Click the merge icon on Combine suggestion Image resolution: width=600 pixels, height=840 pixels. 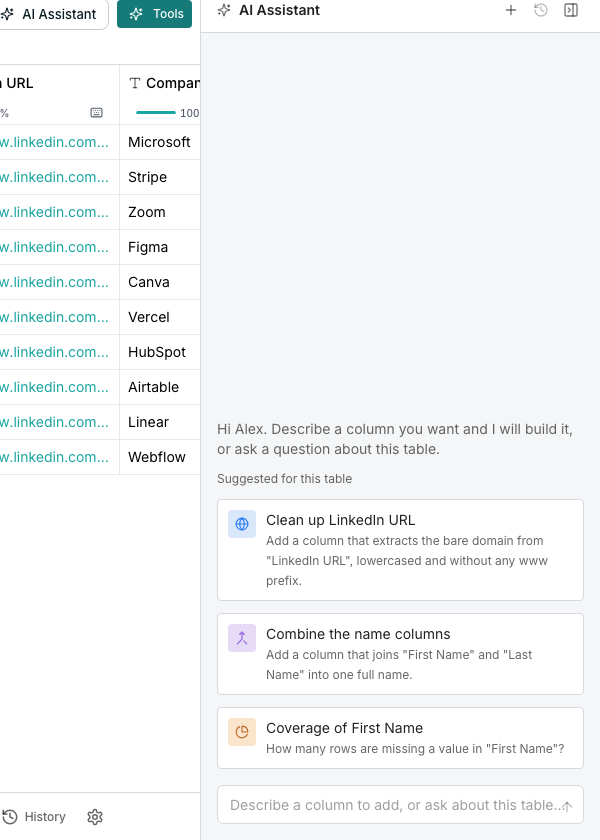242,638
